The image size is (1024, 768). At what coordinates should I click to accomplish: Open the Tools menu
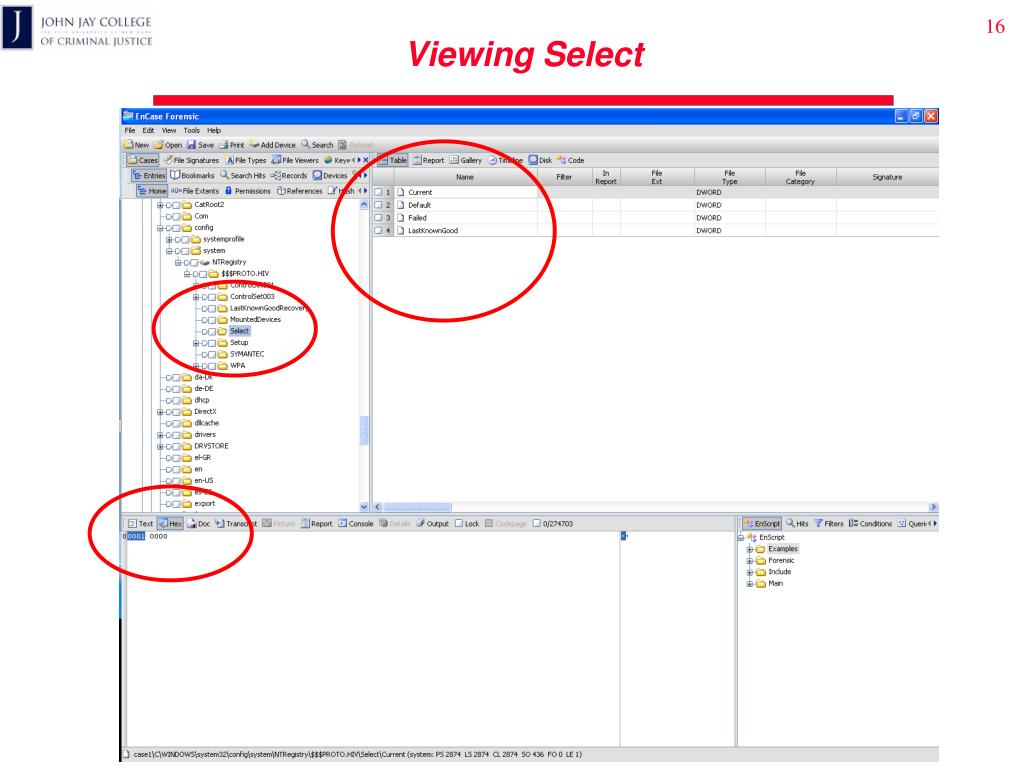click(x=191, y=131)
